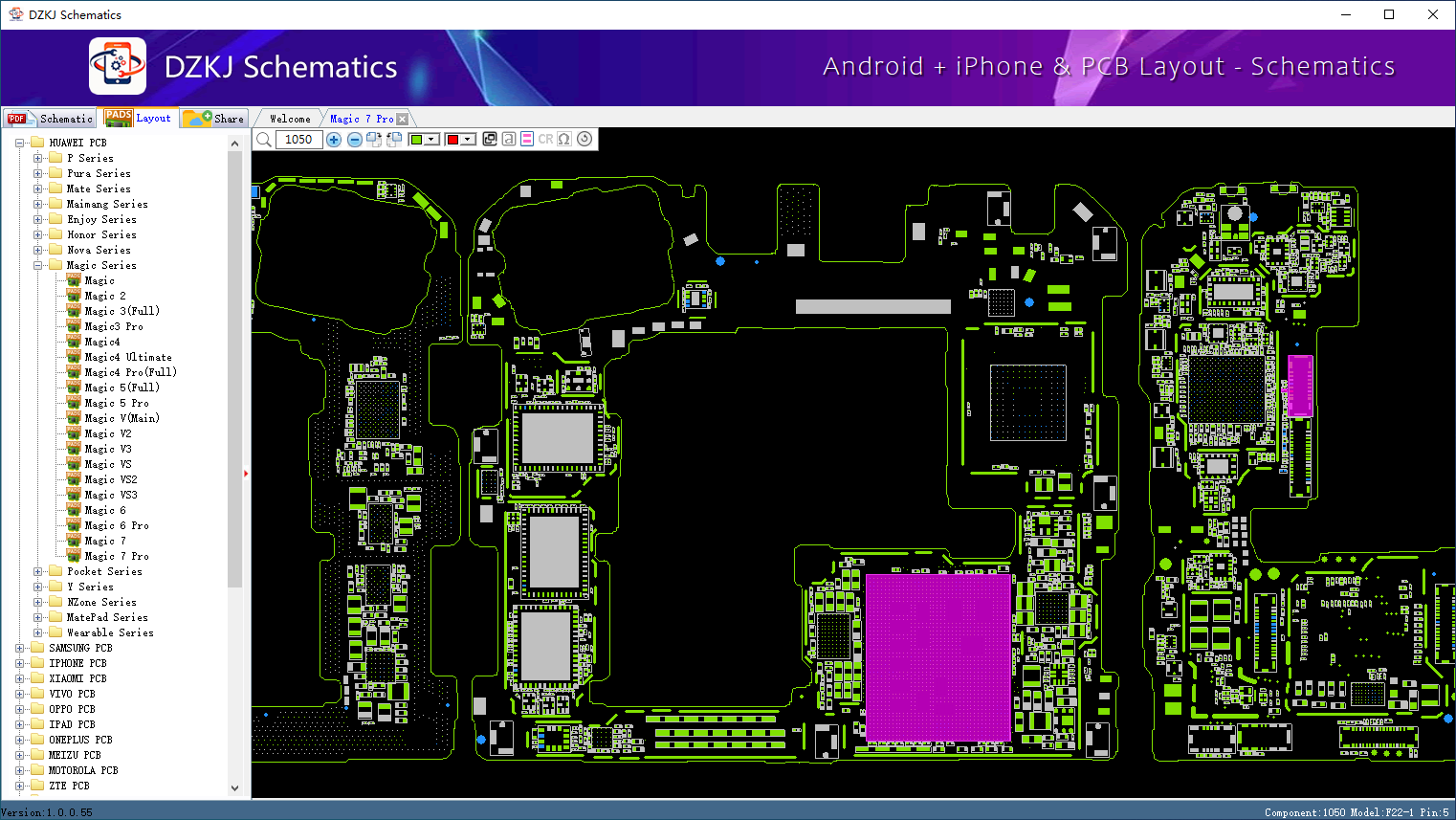The width and height of the screenshot is (1456, 820).
Task: Switch to the Schematic tab
Action: click(50, 119)
